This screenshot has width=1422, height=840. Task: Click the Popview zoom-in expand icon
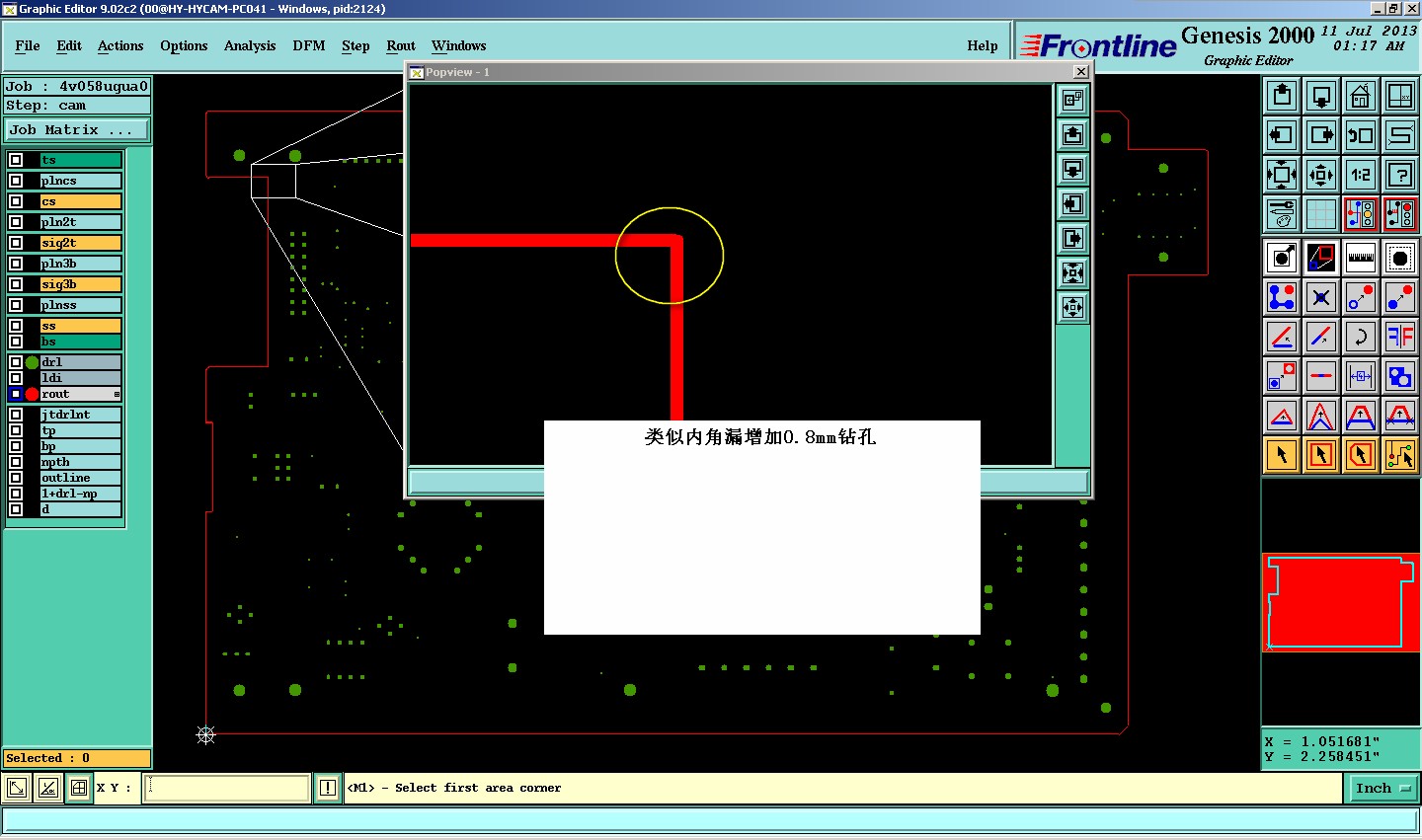pos(1072,272)
